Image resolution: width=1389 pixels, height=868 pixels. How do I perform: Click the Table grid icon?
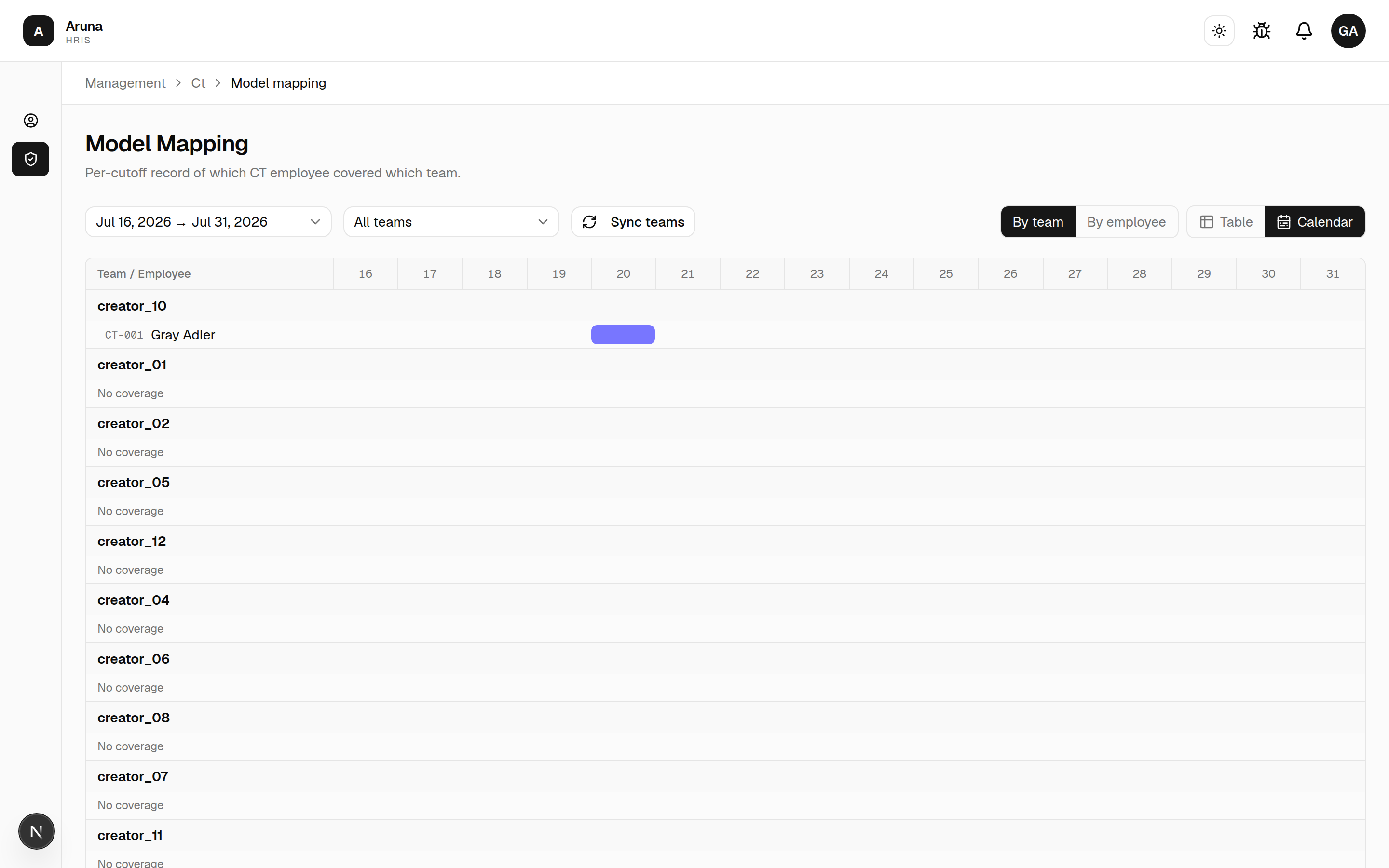[x=1207, y=222]
